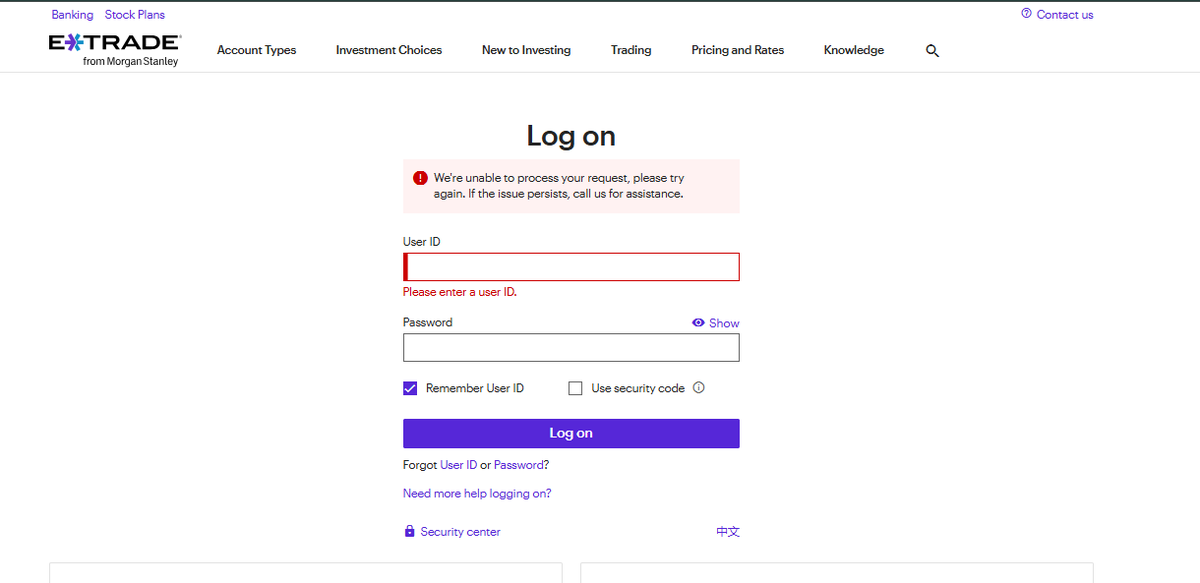Click the Use security code label text
The image size is (1200, 583).
click(x=638, y=388)
